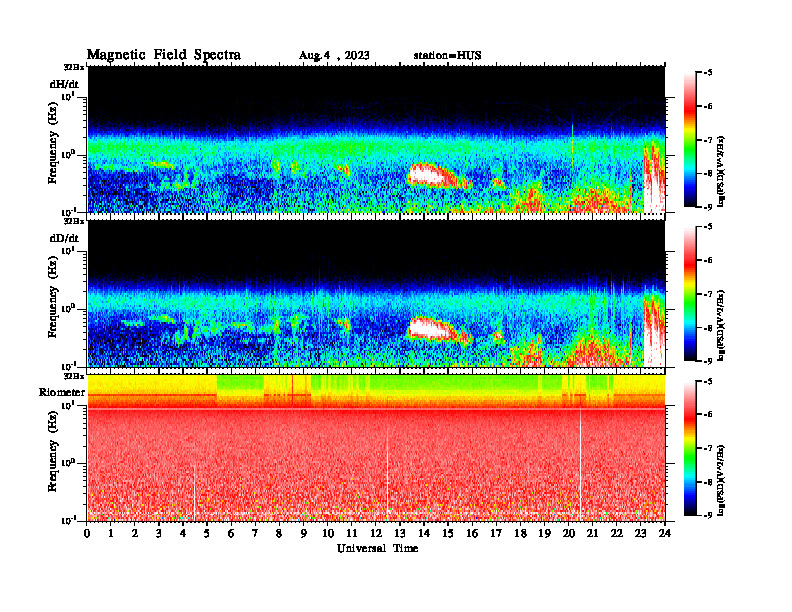Screen dimensions: 792x612
Task: Click the "-5" value on the Riometer color bar
Action: click(708, 381)
